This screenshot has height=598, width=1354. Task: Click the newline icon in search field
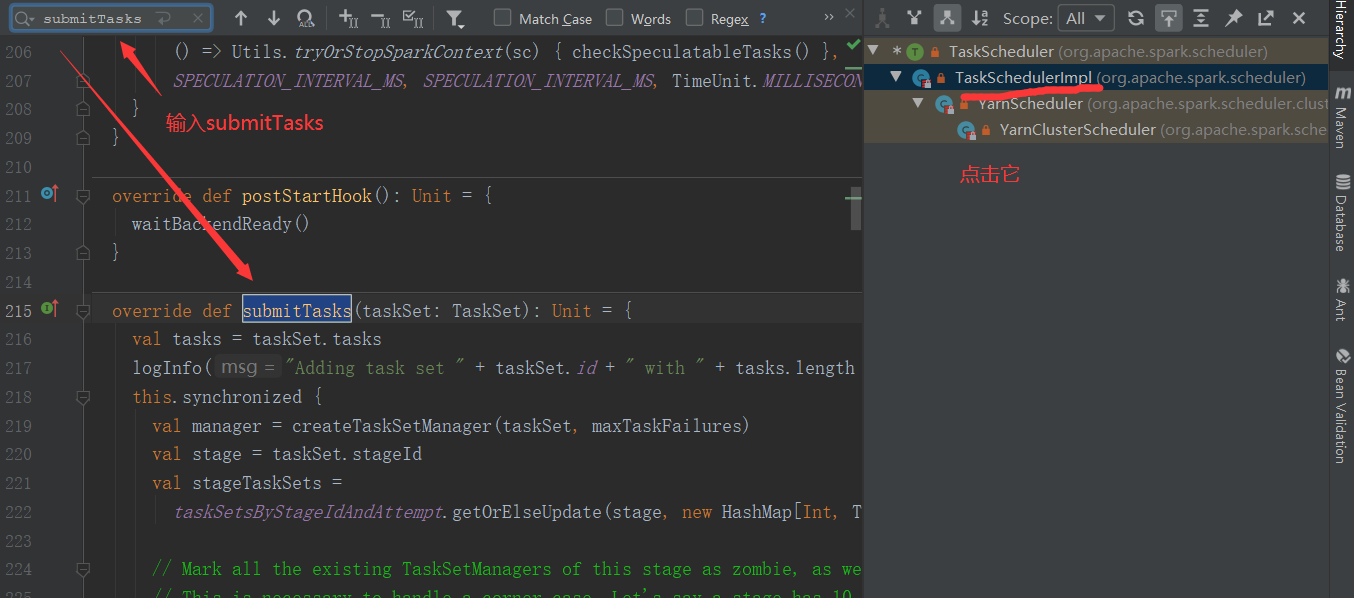pyautogui.click(x=164, y=18)
